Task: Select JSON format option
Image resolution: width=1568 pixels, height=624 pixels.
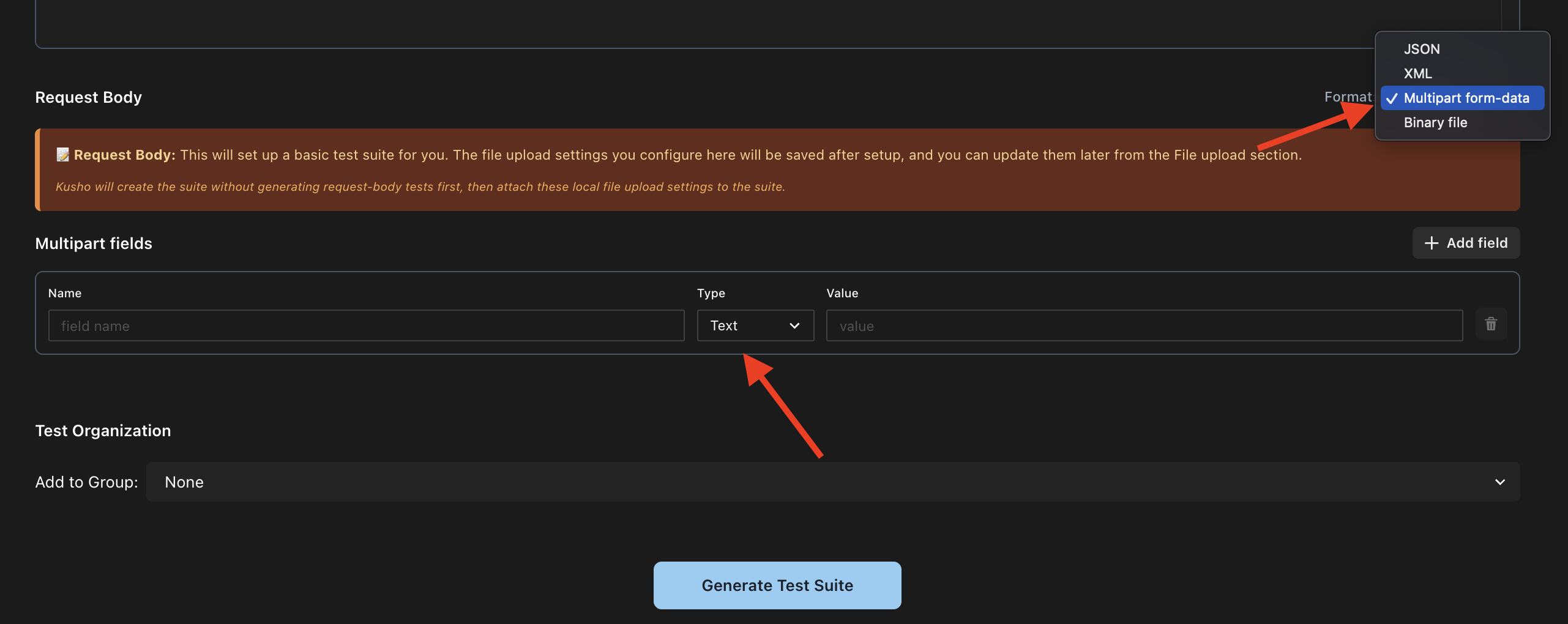Action: point(1462,49)
